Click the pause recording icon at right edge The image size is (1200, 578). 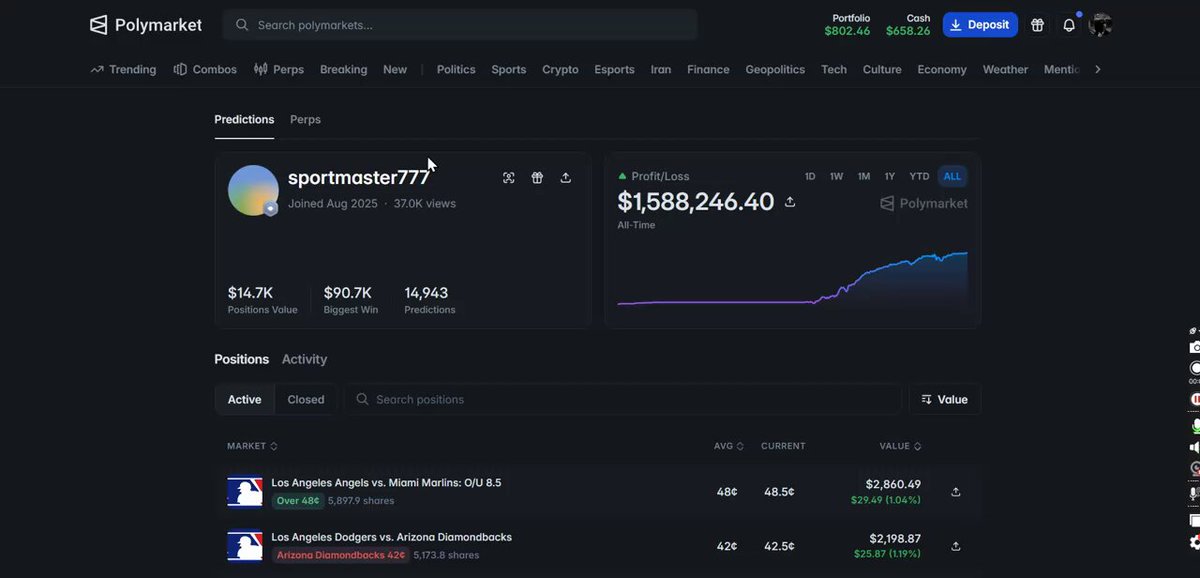[x=1195, y=399]
